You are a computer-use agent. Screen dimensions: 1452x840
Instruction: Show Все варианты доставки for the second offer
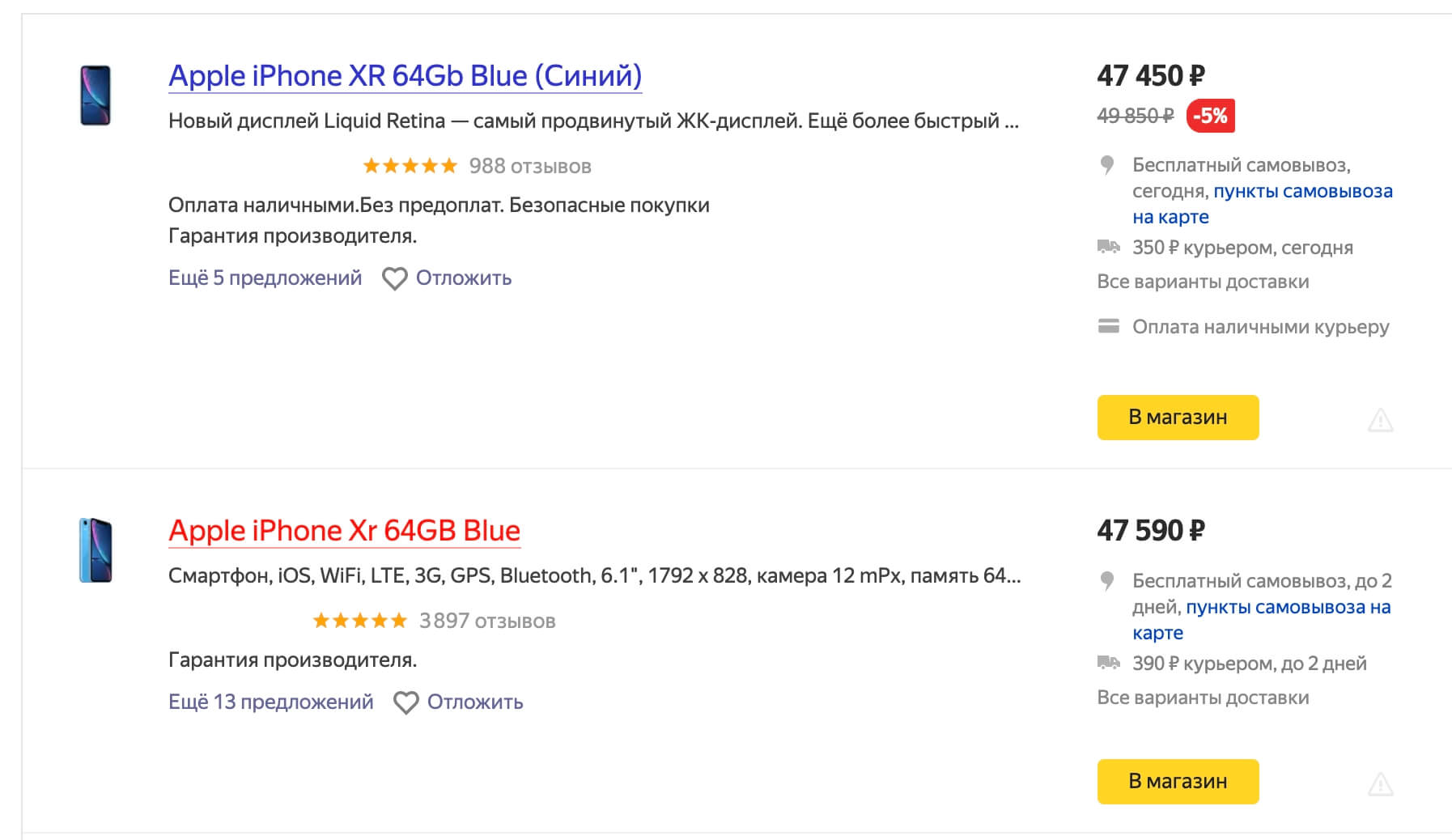click(1203, 698)
